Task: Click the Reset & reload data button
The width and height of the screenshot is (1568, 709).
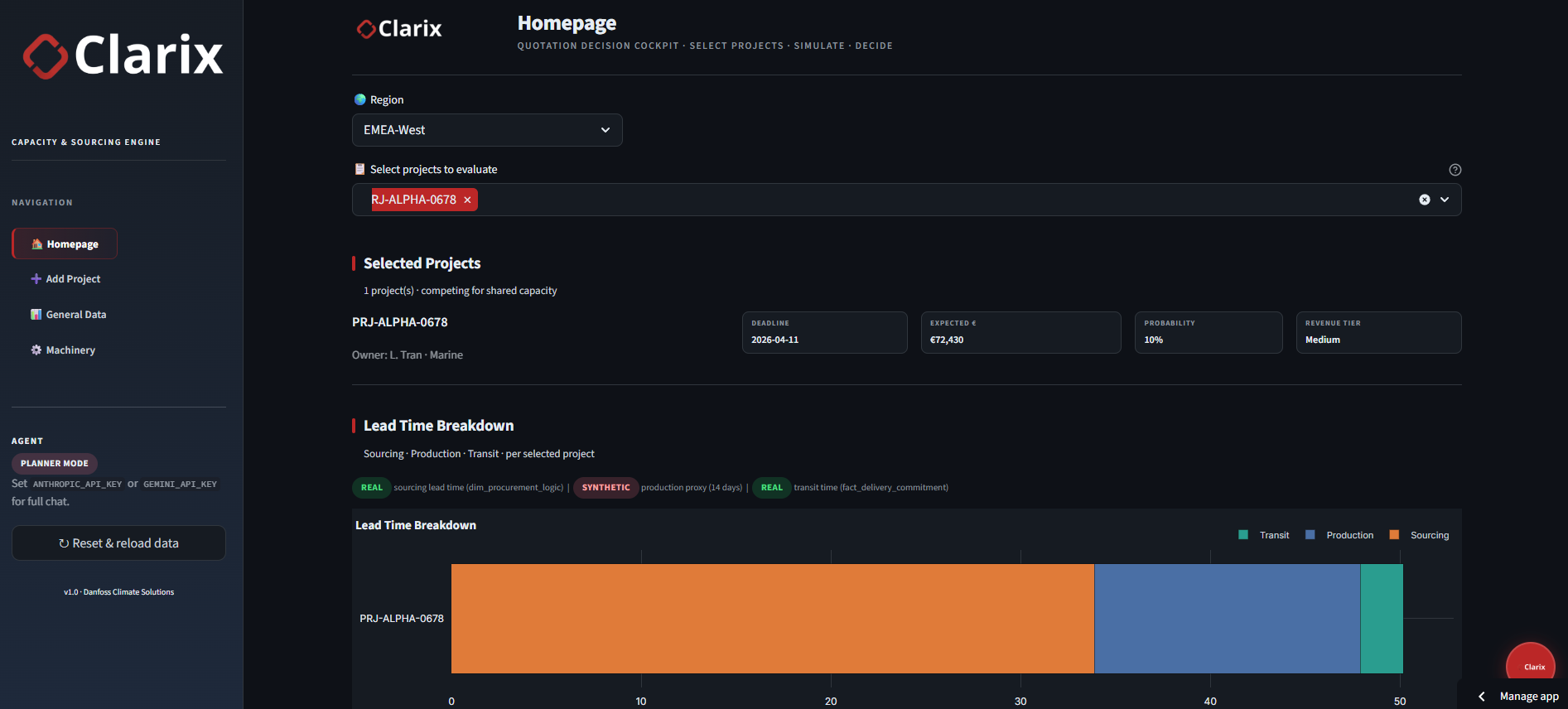Action: (x=118, y=543)
